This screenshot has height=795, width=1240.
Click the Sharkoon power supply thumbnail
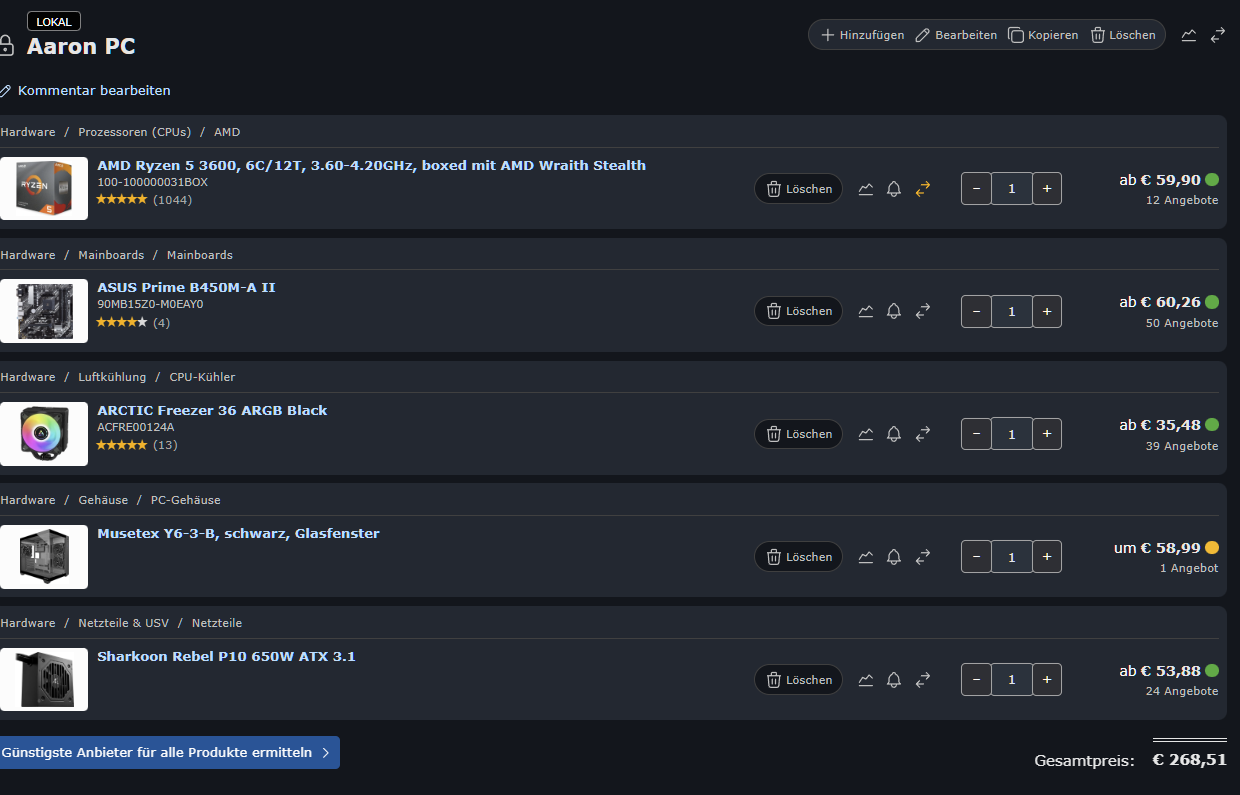(44, 679)
